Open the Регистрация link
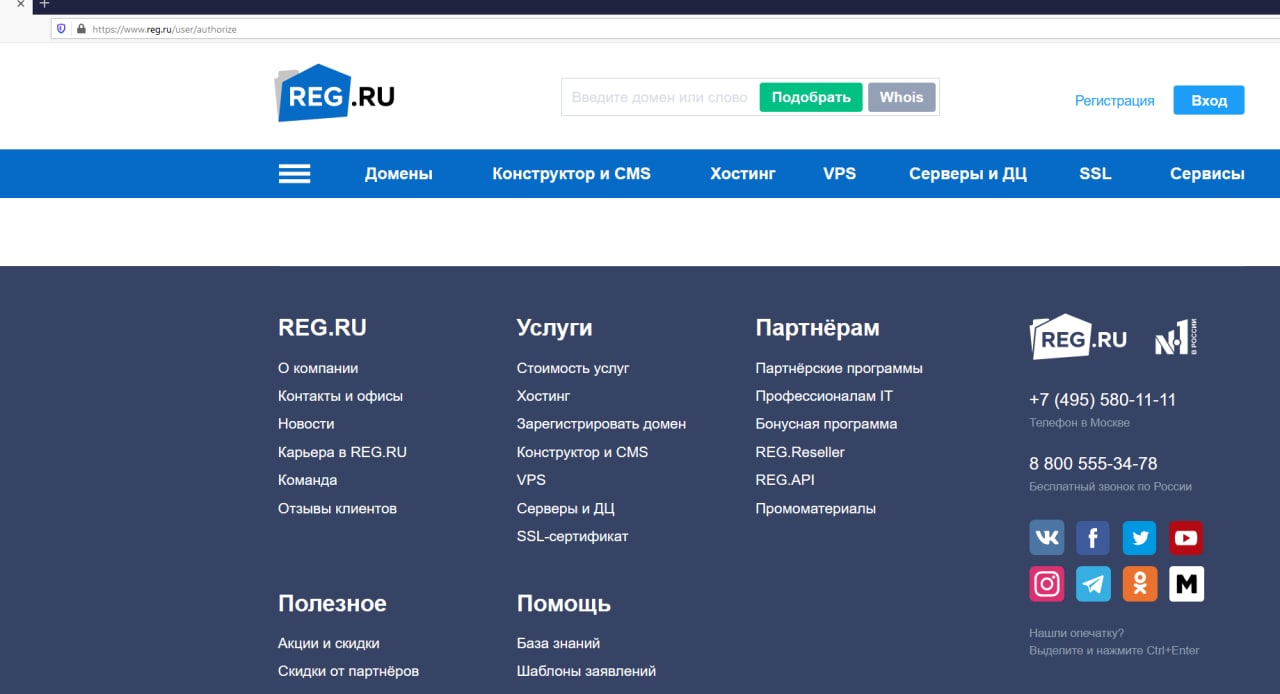The width and height of the screenshot is (1280, 694). tap(1114, 100)
